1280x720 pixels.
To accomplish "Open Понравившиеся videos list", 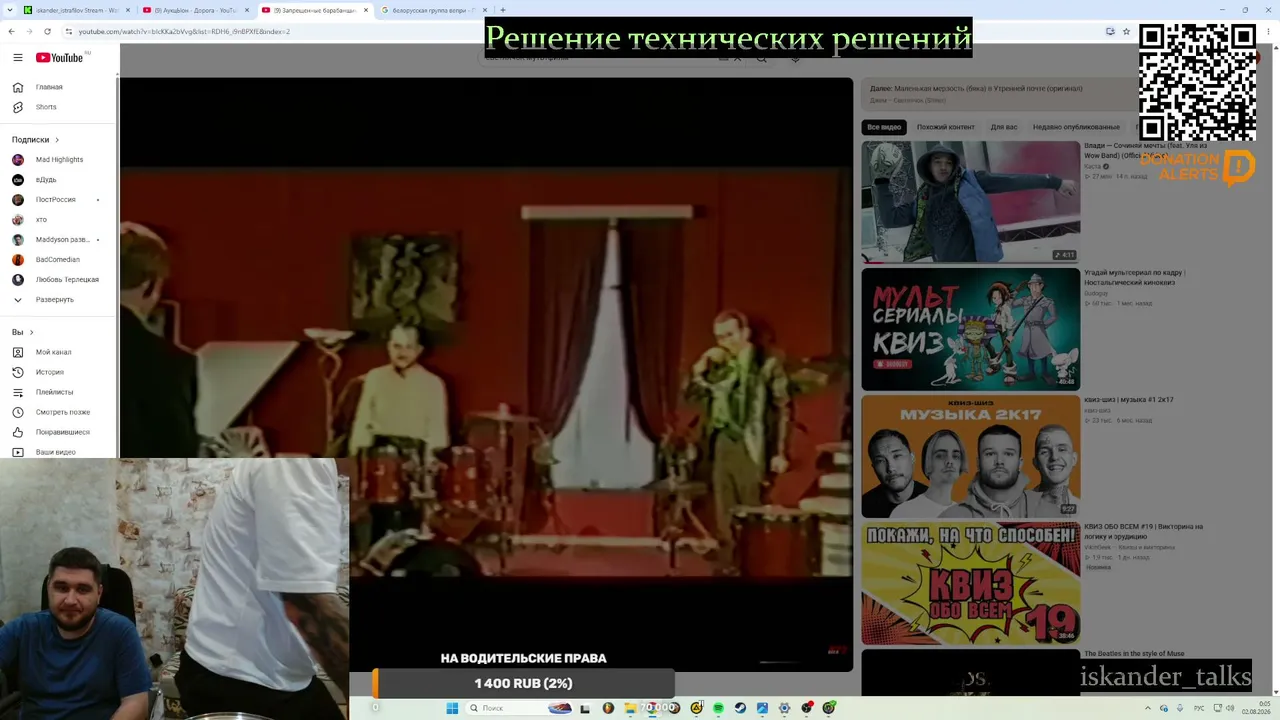I will pyautogui.click(x=60, y=432).
